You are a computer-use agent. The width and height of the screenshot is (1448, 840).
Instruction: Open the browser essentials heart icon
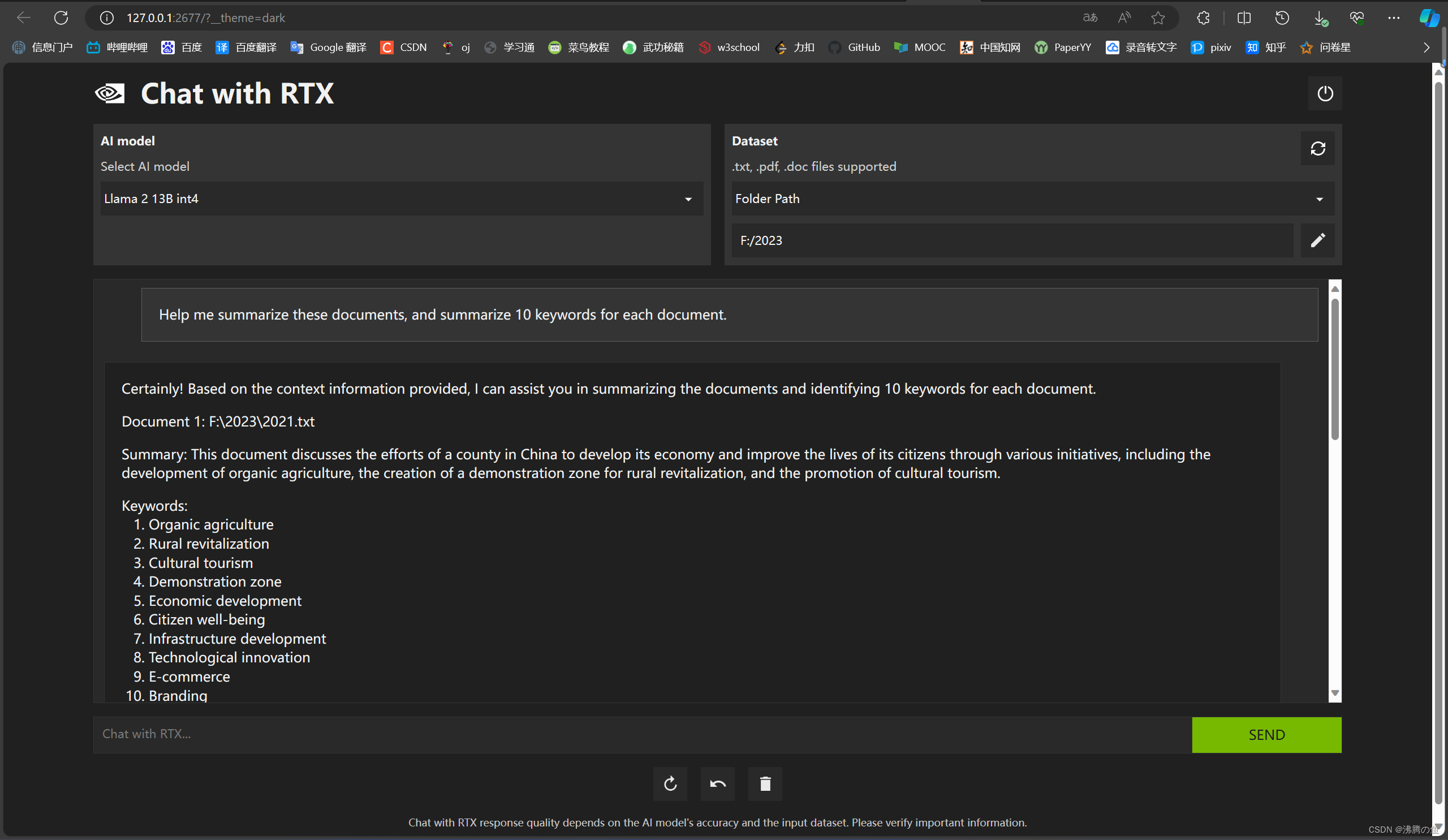tap(1357, 18)
